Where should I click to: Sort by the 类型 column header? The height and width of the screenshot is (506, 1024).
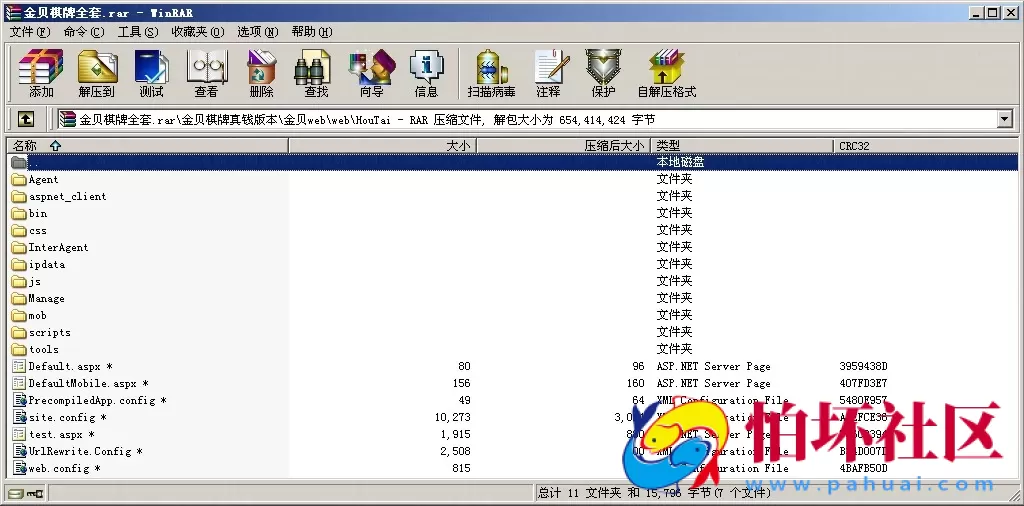click(x=742, y=146)
